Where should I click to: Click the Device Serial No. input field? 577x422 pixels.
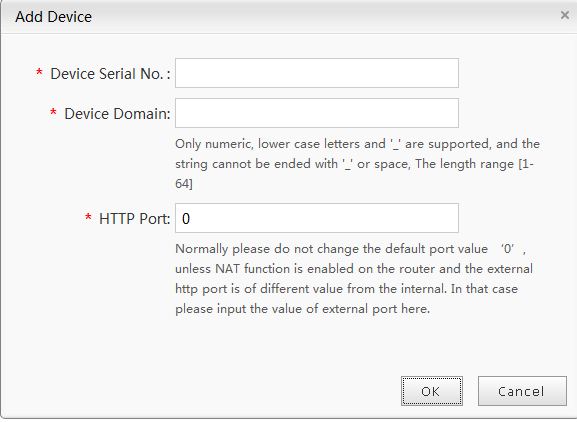tap(317, 73)
